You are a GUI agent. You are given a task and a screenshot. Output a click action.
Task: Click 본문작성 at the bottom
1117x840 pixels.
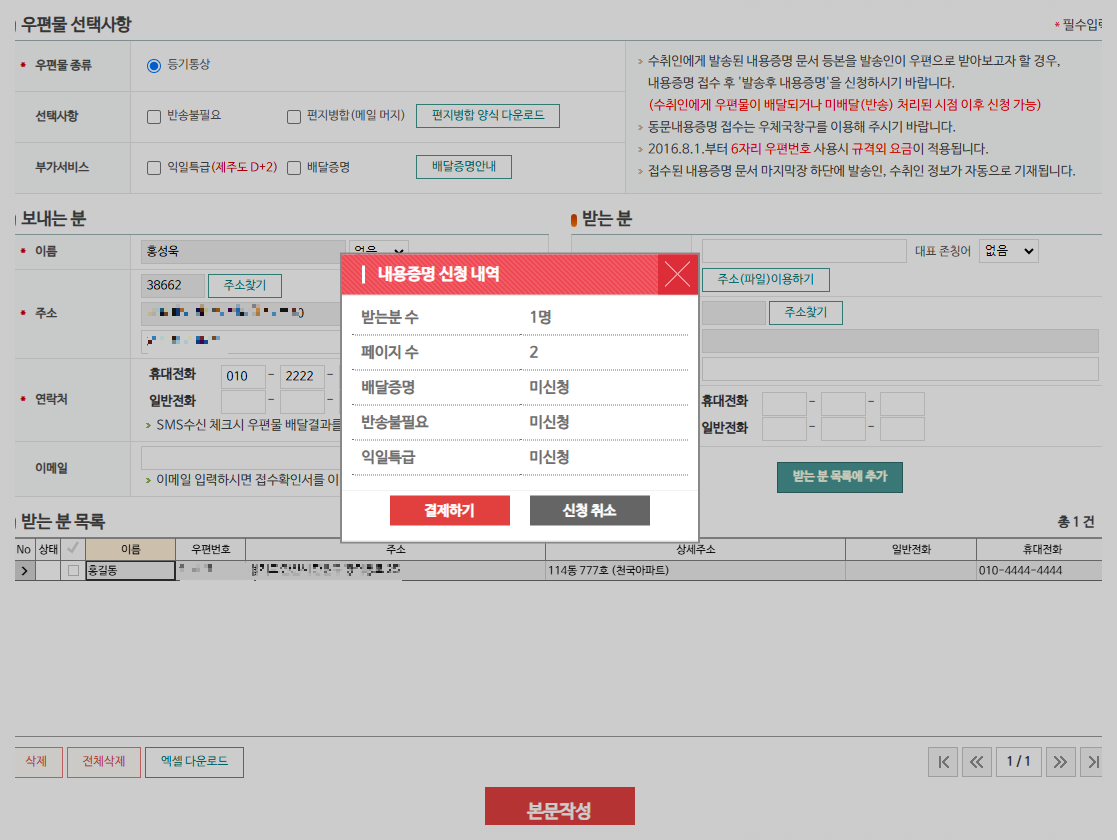(560, 806)
